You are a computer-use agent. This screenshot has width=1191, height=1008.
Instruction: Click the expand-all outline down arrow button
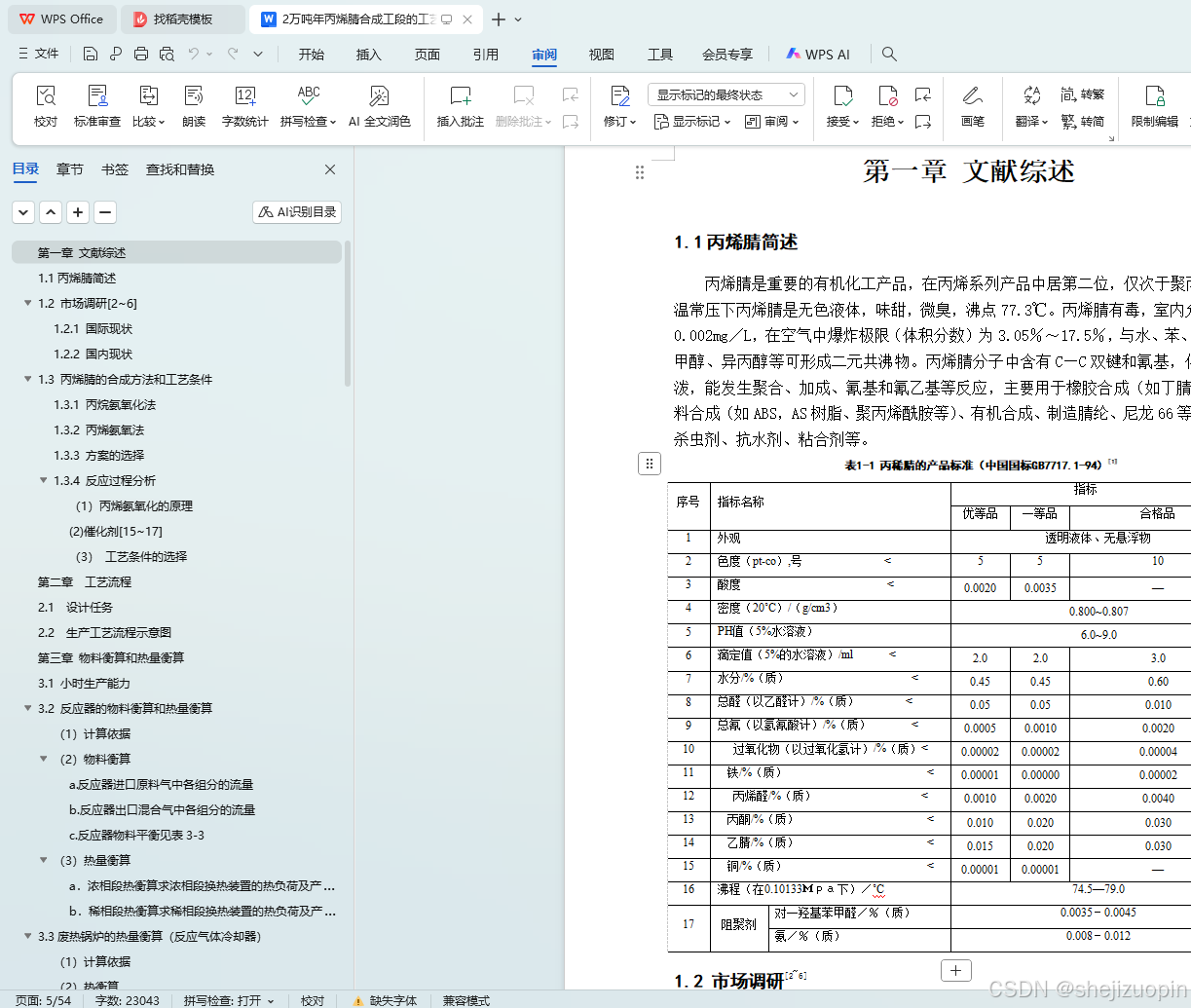pos(23,211)
